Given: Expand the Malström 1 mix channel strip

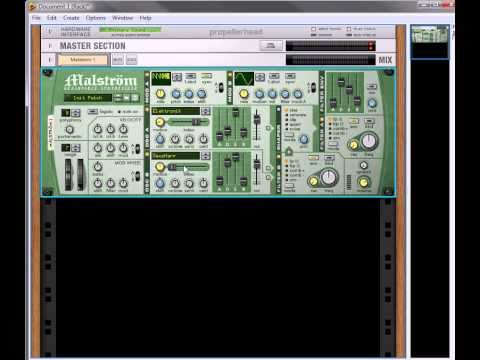Looking at the screenshot, I should point(50,60).
